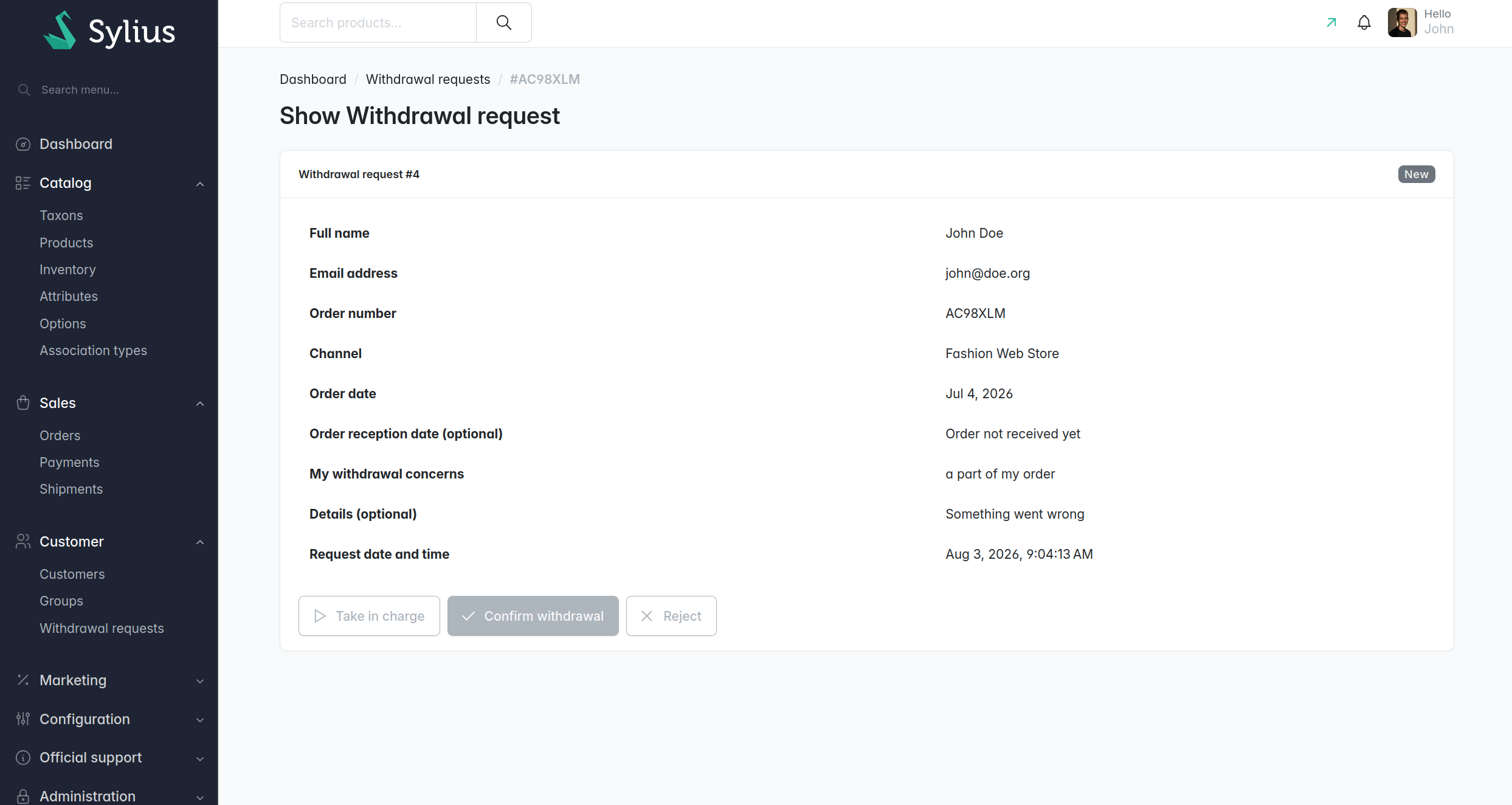Open Shipments menu item
1512x805 pixels.
click(71, 489)
